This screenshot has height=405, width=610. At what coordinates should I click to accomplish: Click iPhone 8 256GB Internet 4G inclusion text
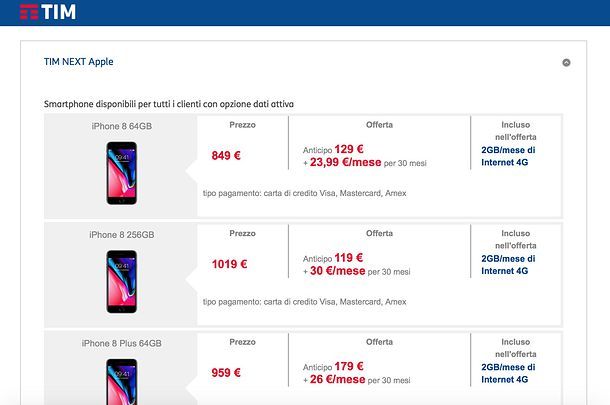(x=515, y=265)
